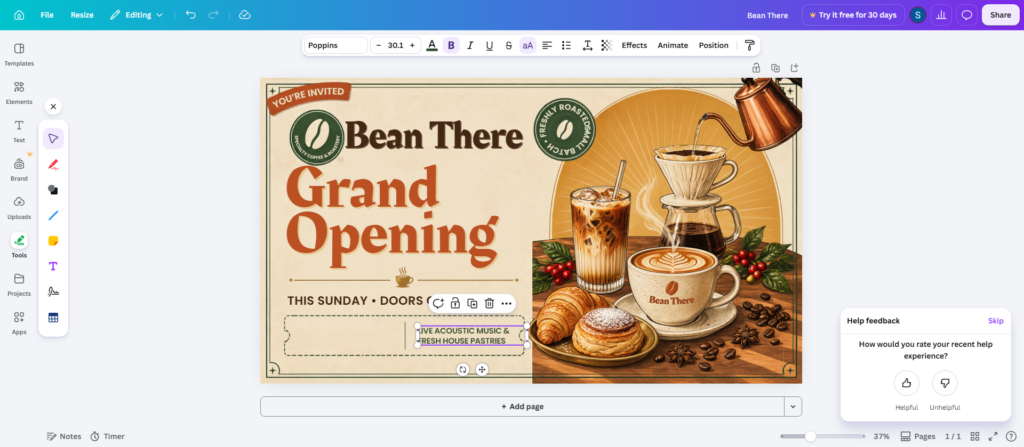Toggle uppercase aA formatting
1024x447 pixels.
click(x=528, y=45)
